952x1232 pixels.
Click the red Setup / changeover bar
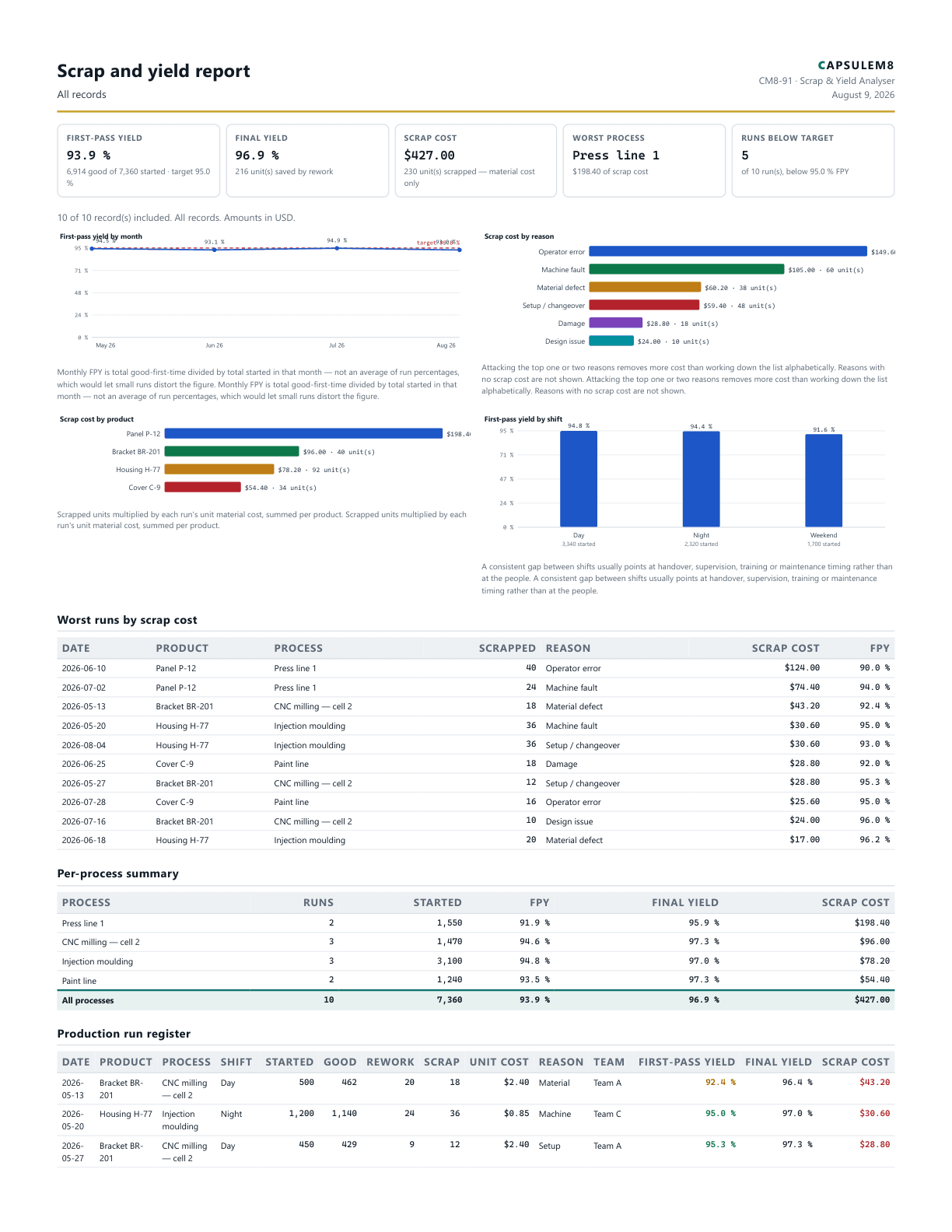(x=644, y=305)
